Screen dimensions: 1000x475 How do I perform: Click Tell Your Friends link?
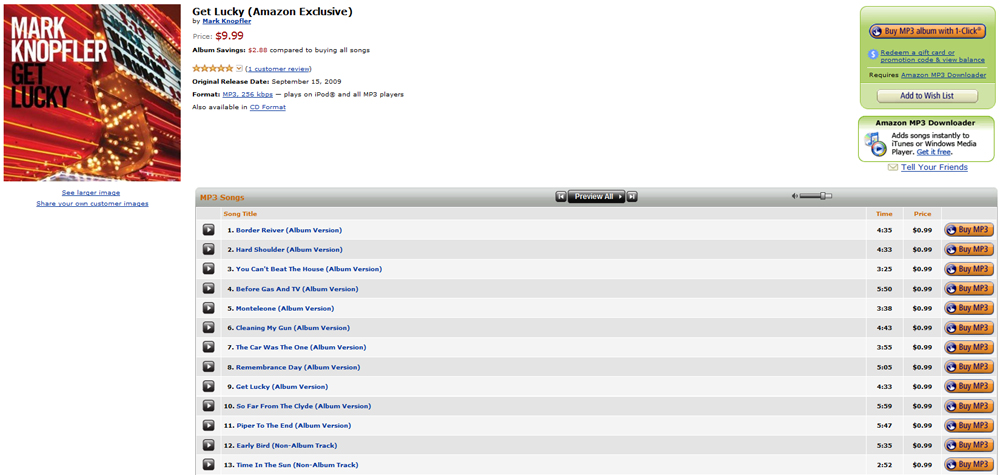[934, 167]
